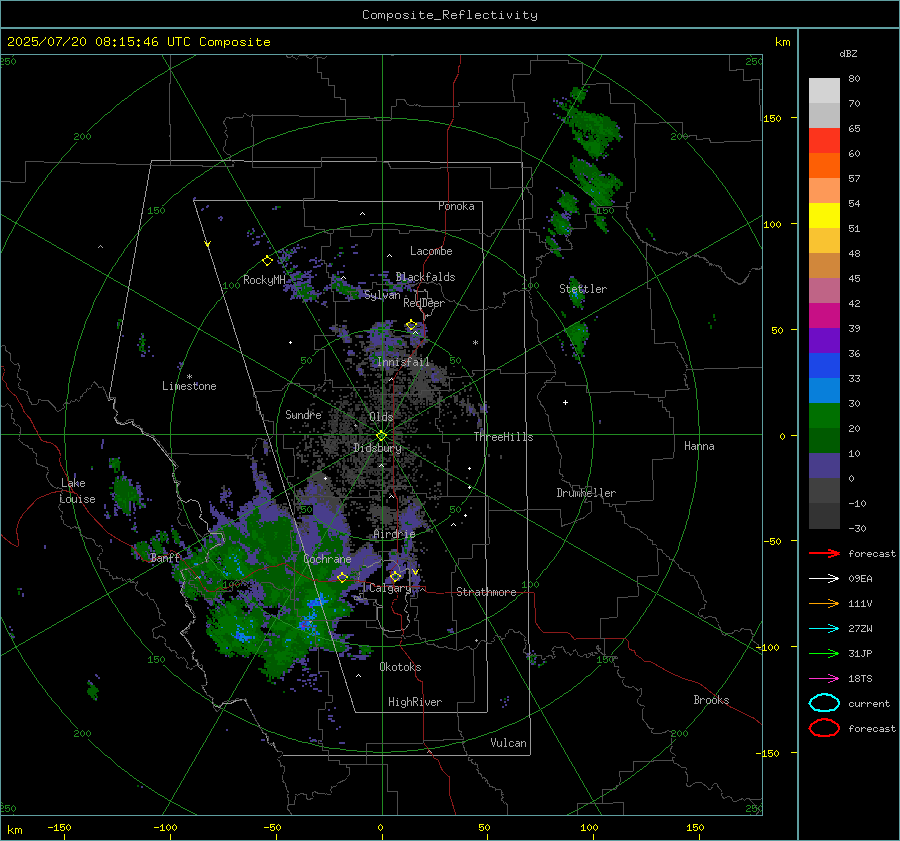Click the royal blue swatch beside 36
Image resolution: width=900 pixels, height=841 pixels.
point(824,365)
